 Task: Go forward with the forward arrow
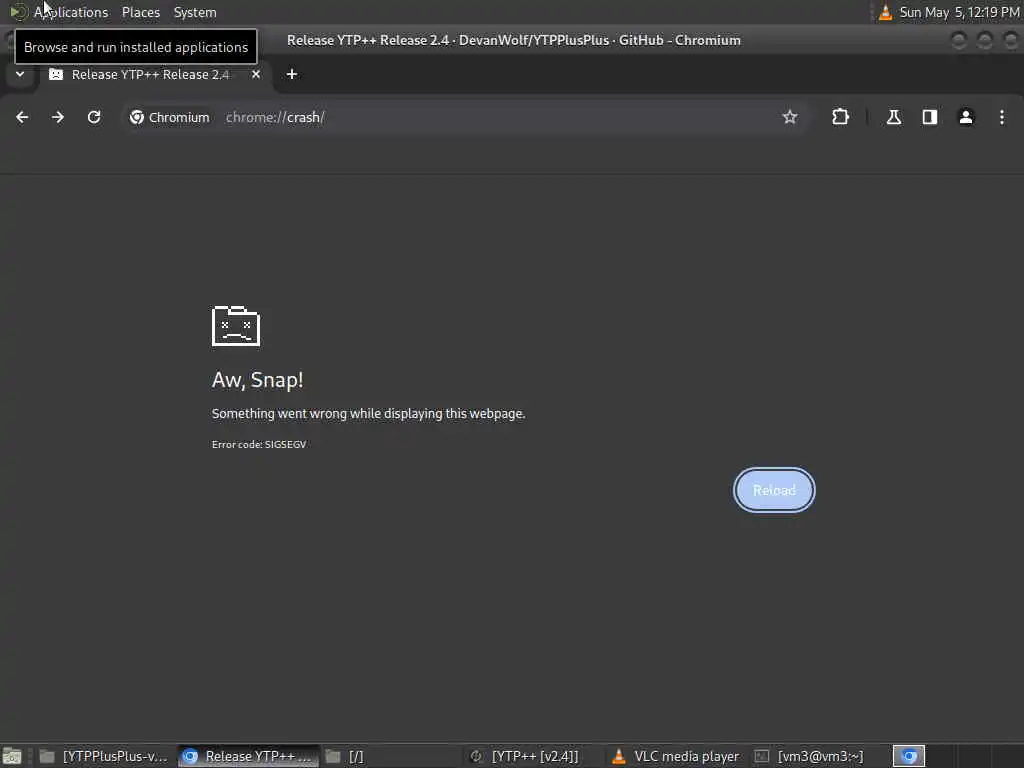tap(58, 117)
